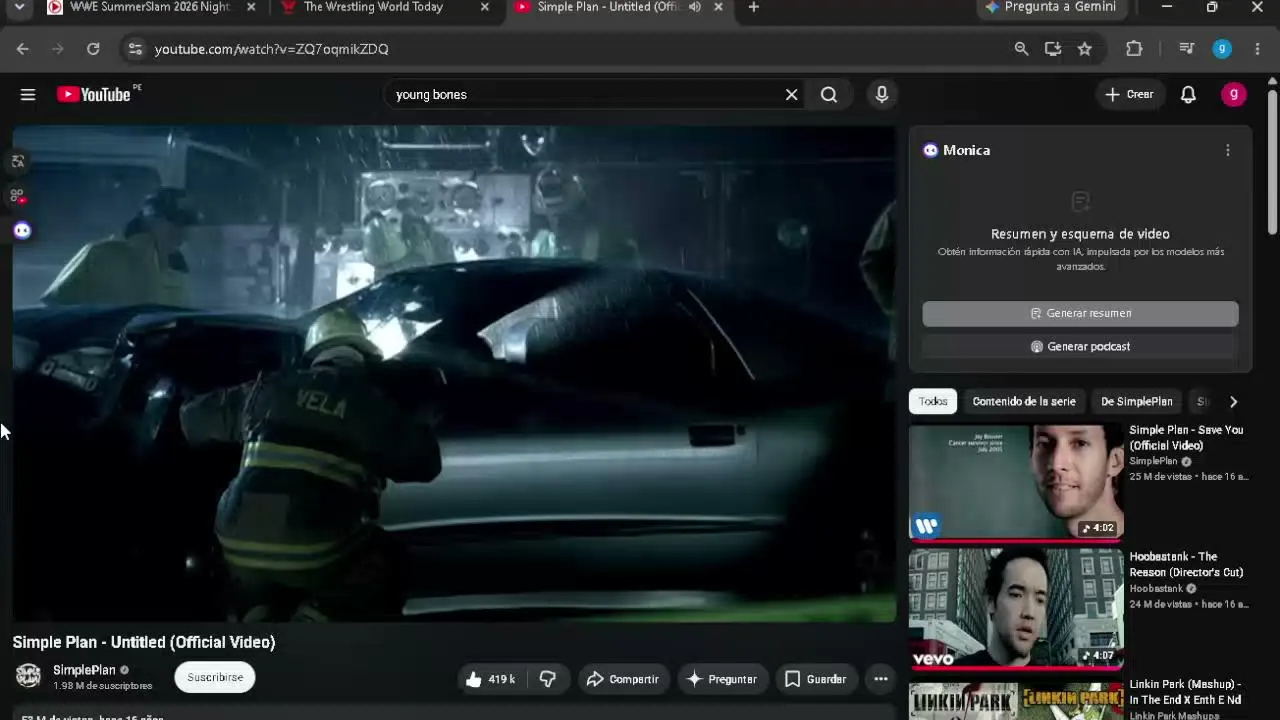Open the YouTube guide hamburger menu

(x=28, y=94)
